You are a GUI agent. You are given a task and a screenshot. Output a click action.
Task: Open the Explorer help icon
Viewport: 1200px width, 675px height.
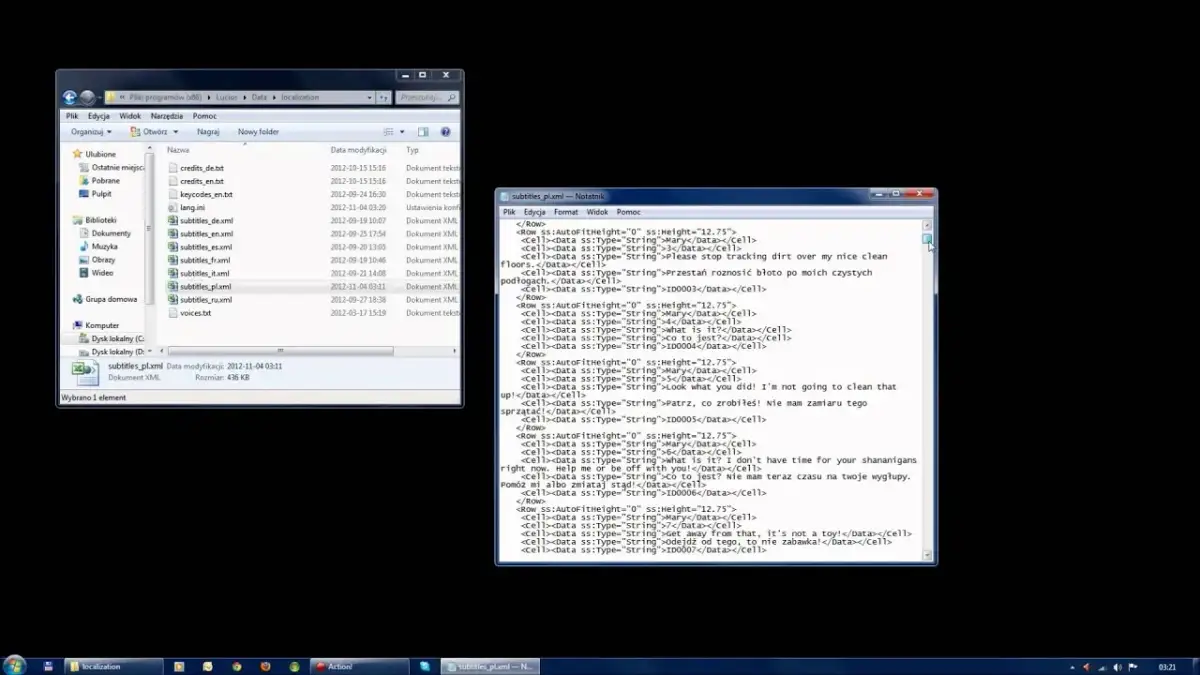(x=446, y=132)
